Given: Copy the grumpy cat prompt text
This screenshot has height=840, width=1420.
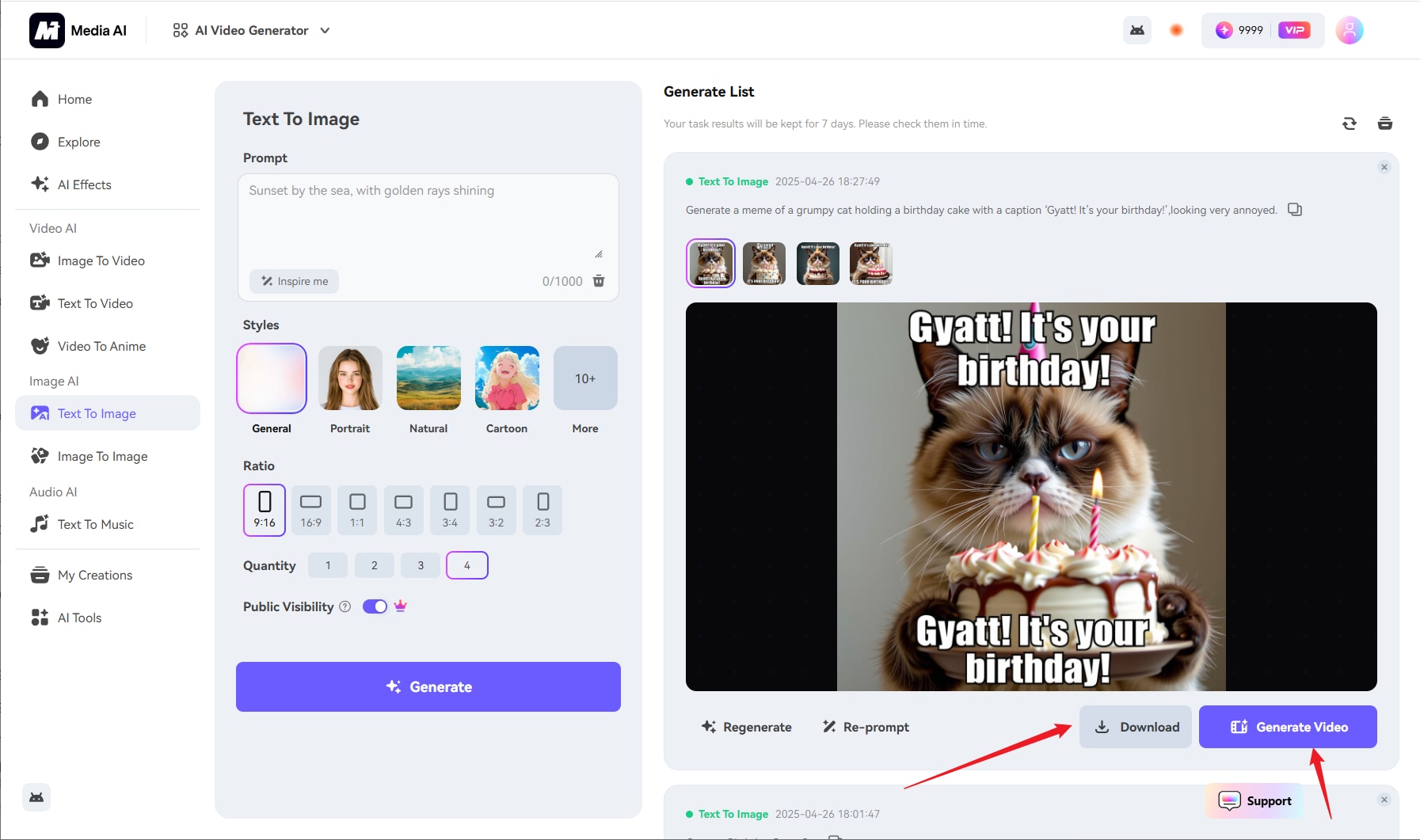Looking at the screenshot, I should click(x=1295, y=209).
